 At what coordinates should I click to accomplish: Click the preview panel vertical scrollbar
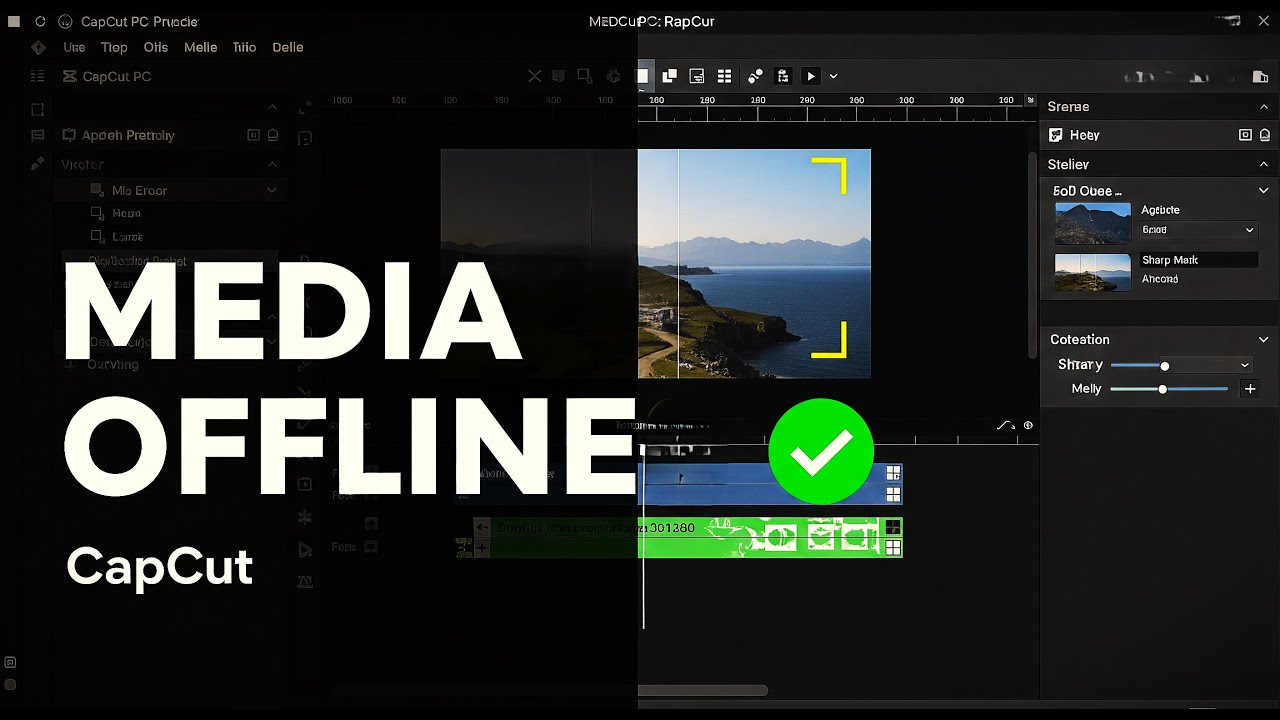[1032, 255]
